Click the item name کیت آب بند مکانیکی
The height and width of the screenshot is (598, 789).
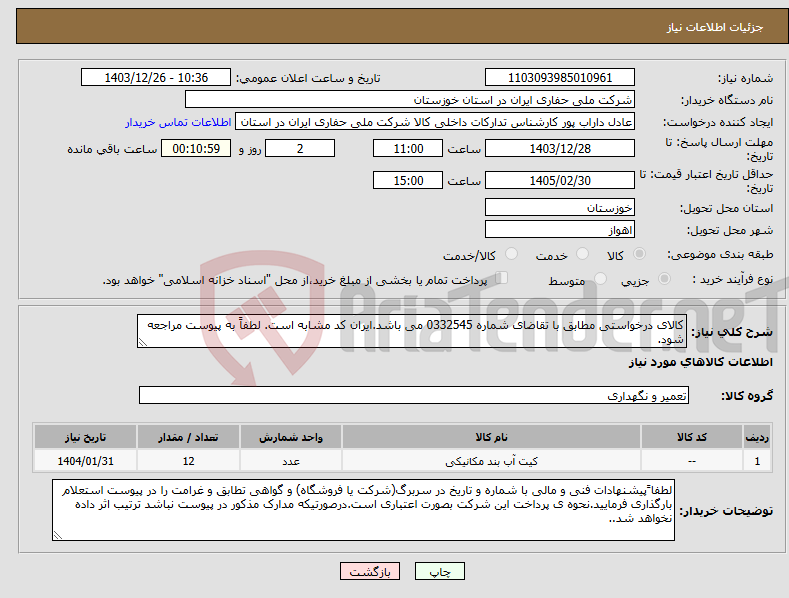pyautogui.click(x=491, y=461)
